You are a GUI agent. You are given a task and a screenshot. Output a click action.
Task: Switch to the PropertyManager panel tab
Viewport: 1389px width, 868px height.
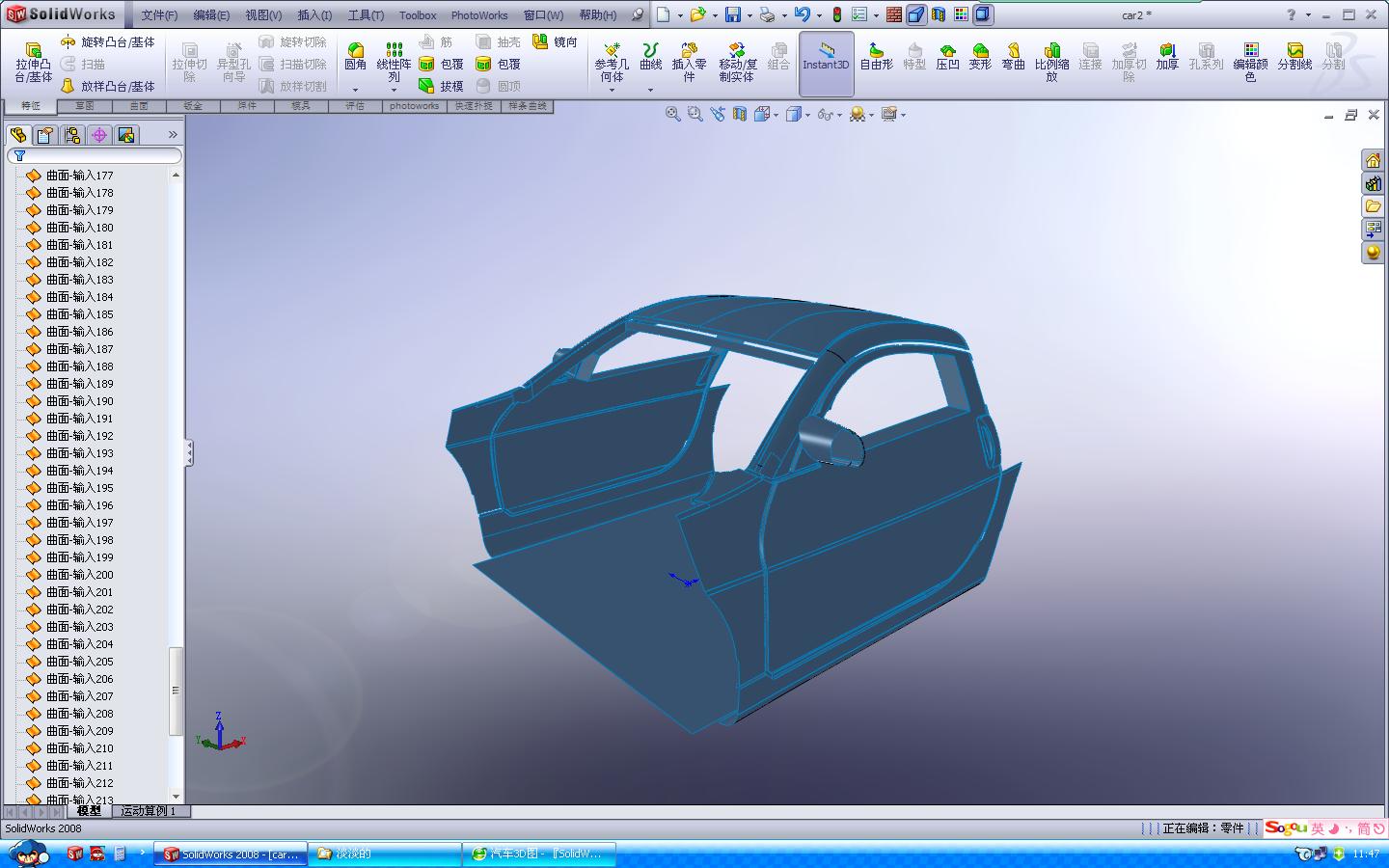click(x=44, y=135)
